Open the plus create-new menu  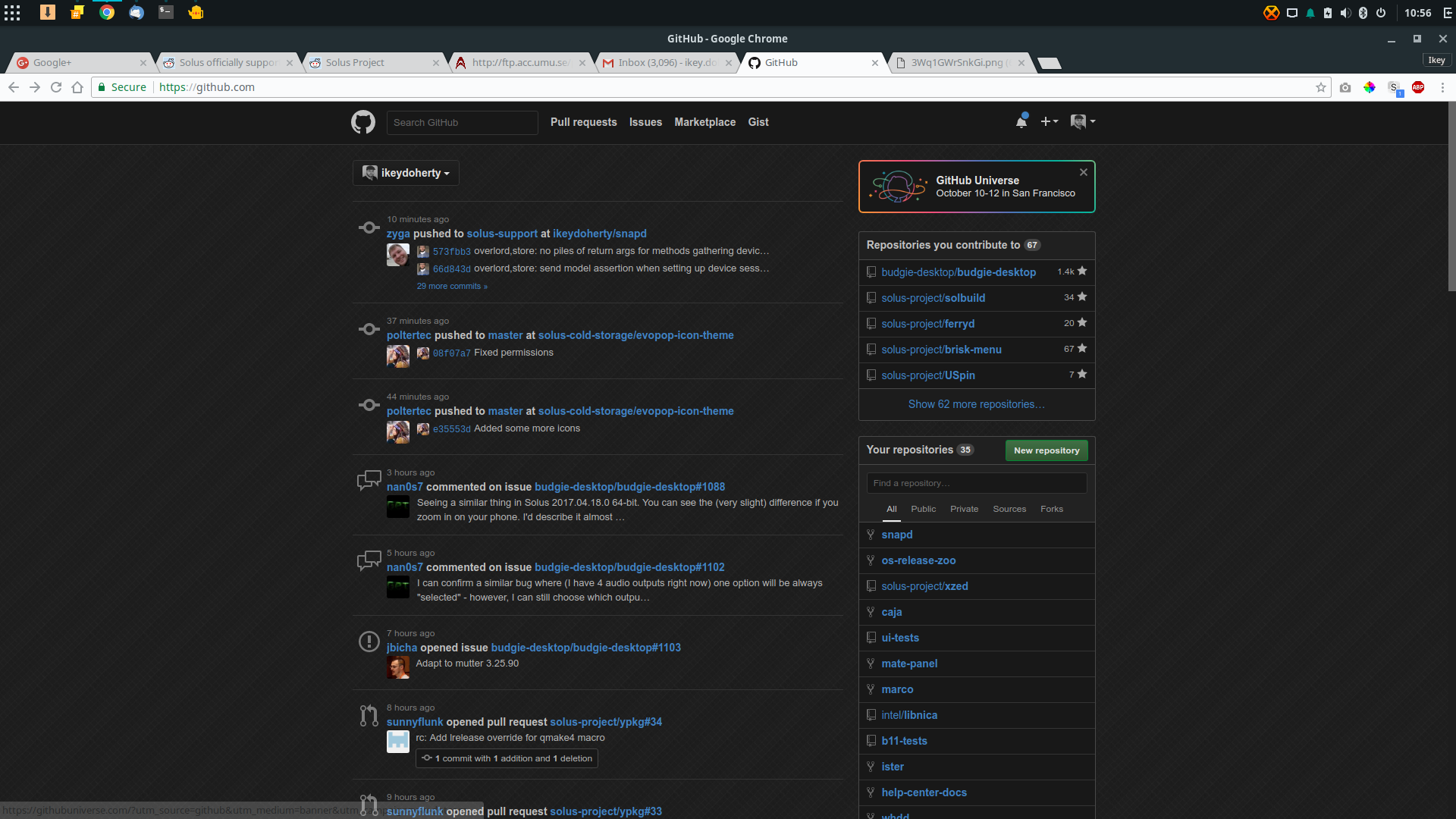pyautogui.click(x=1049, y=121)
